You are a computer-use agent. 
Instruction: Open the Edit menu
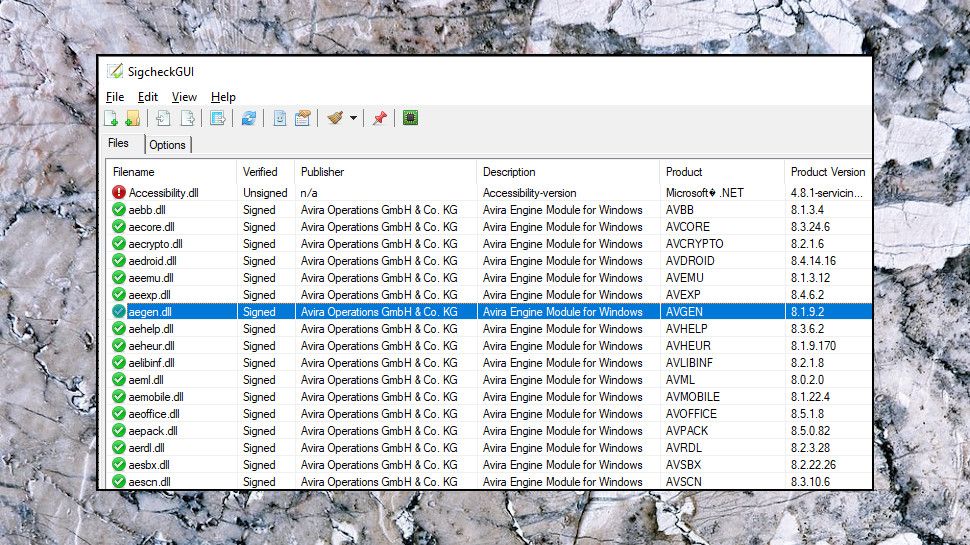pos(148,97)
